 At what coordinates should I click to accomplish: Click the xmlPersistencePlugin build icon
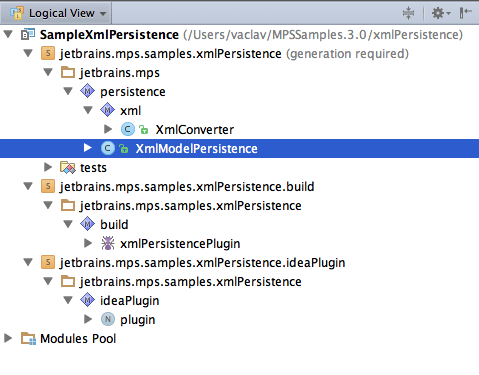pyautogui.click(x=108, y=243)
